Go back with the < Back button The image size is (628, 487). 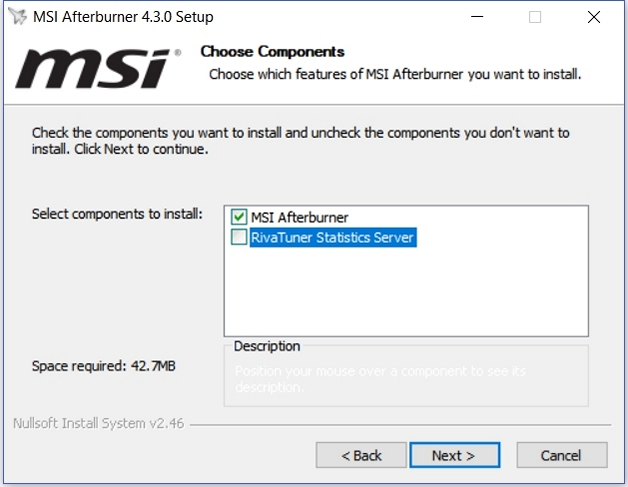pyautogui.click(x=361, y=455)
